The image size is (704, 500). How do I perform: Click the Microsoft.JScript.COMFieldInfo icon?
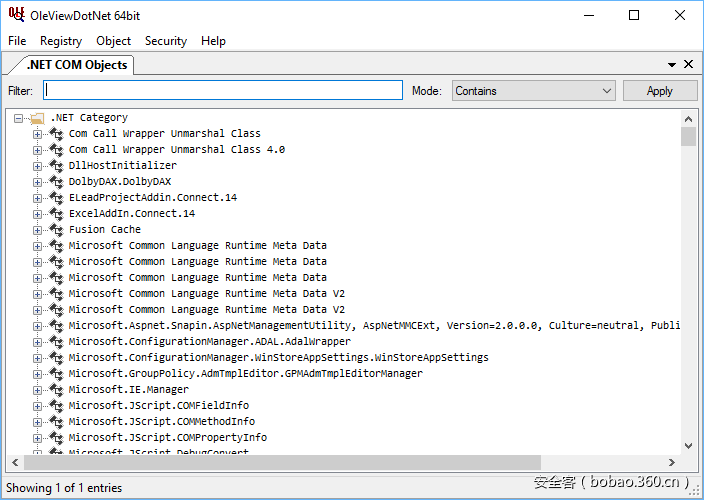coord(56,406)
